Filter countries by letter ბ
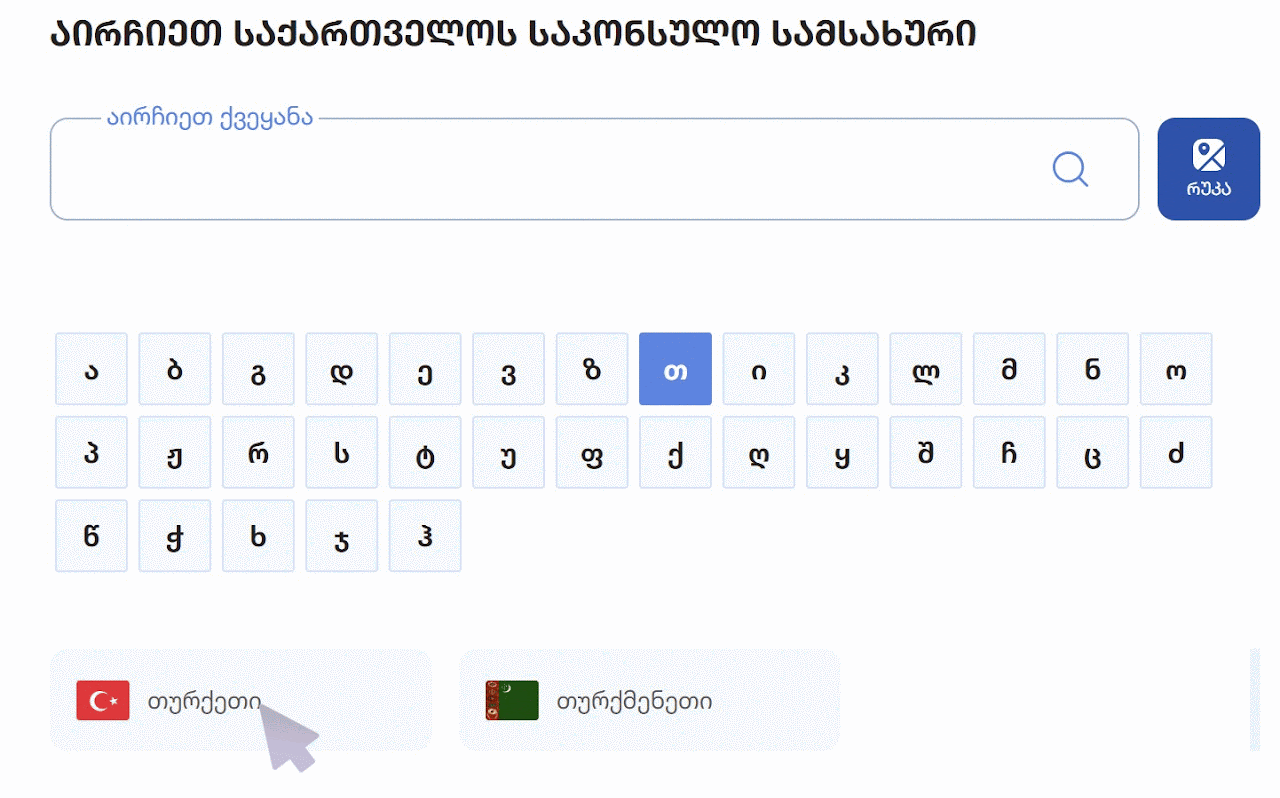 coord(175,369)
